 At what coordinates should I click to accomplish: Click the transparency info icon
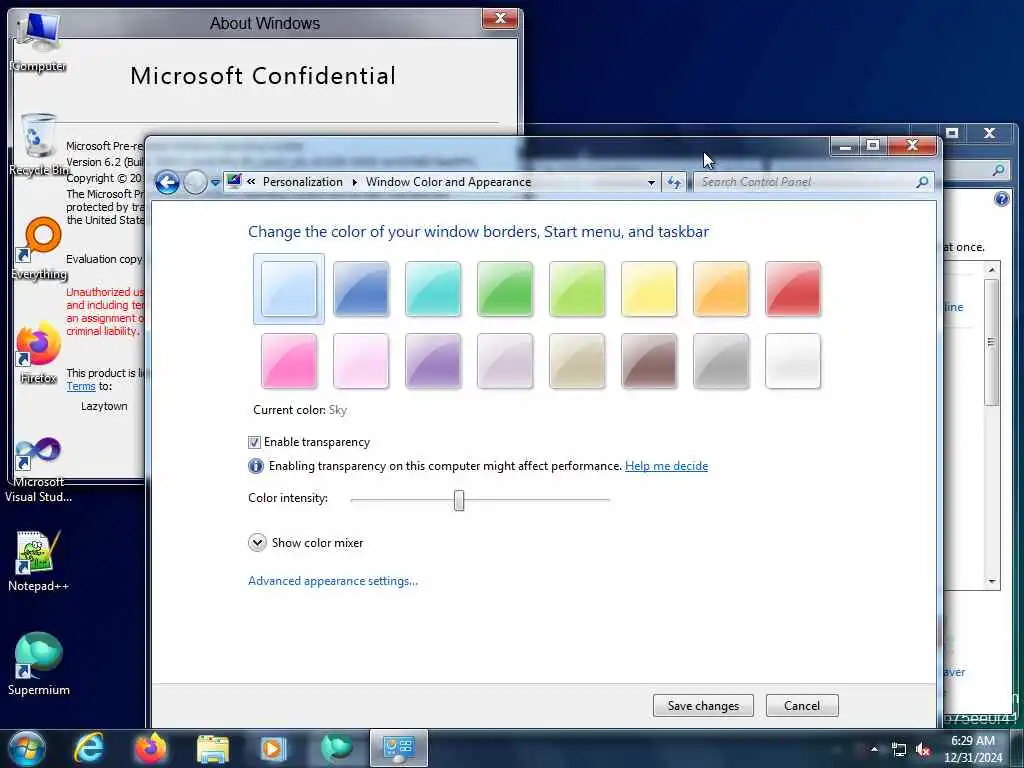pyautogui.click(x=255, y=466)
